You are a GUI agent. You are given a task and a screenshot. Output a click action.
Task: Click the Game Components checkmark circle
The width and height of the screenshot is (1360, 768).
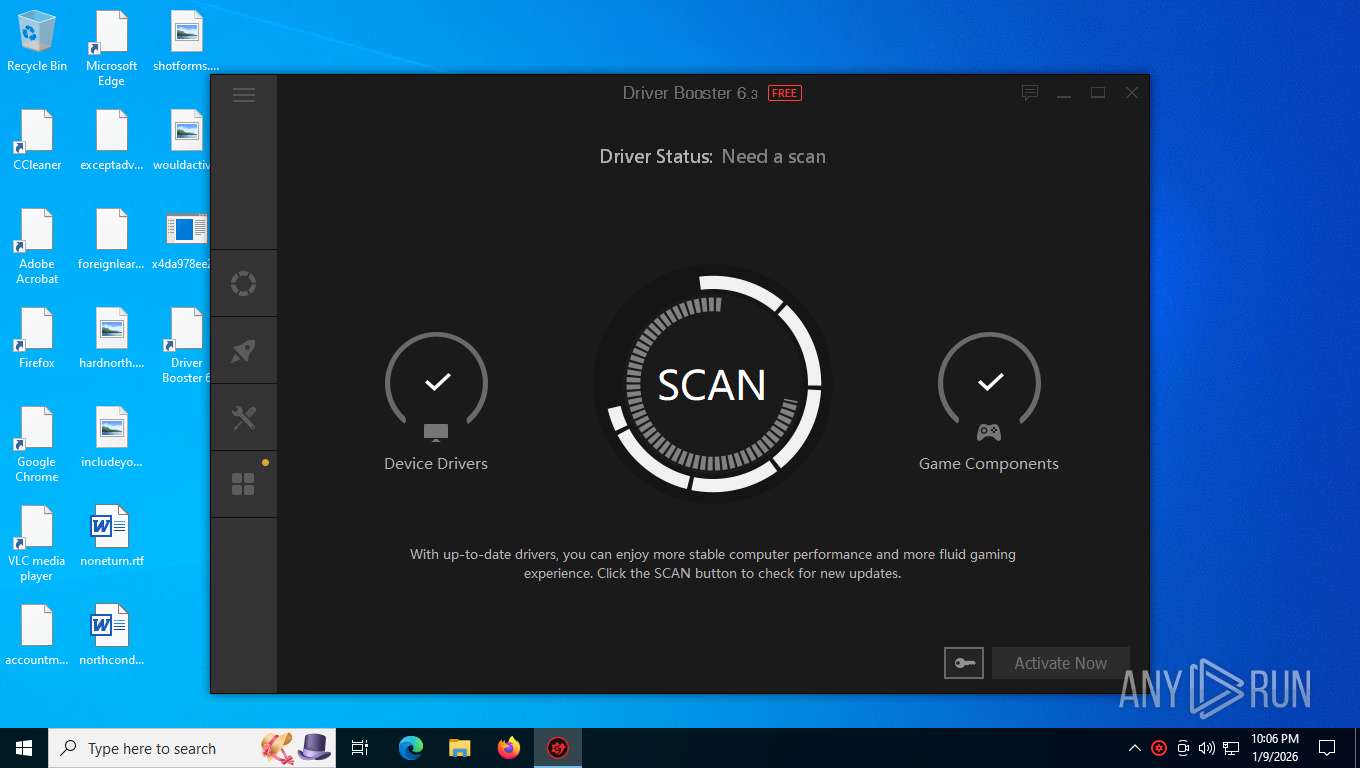(989, 384)
